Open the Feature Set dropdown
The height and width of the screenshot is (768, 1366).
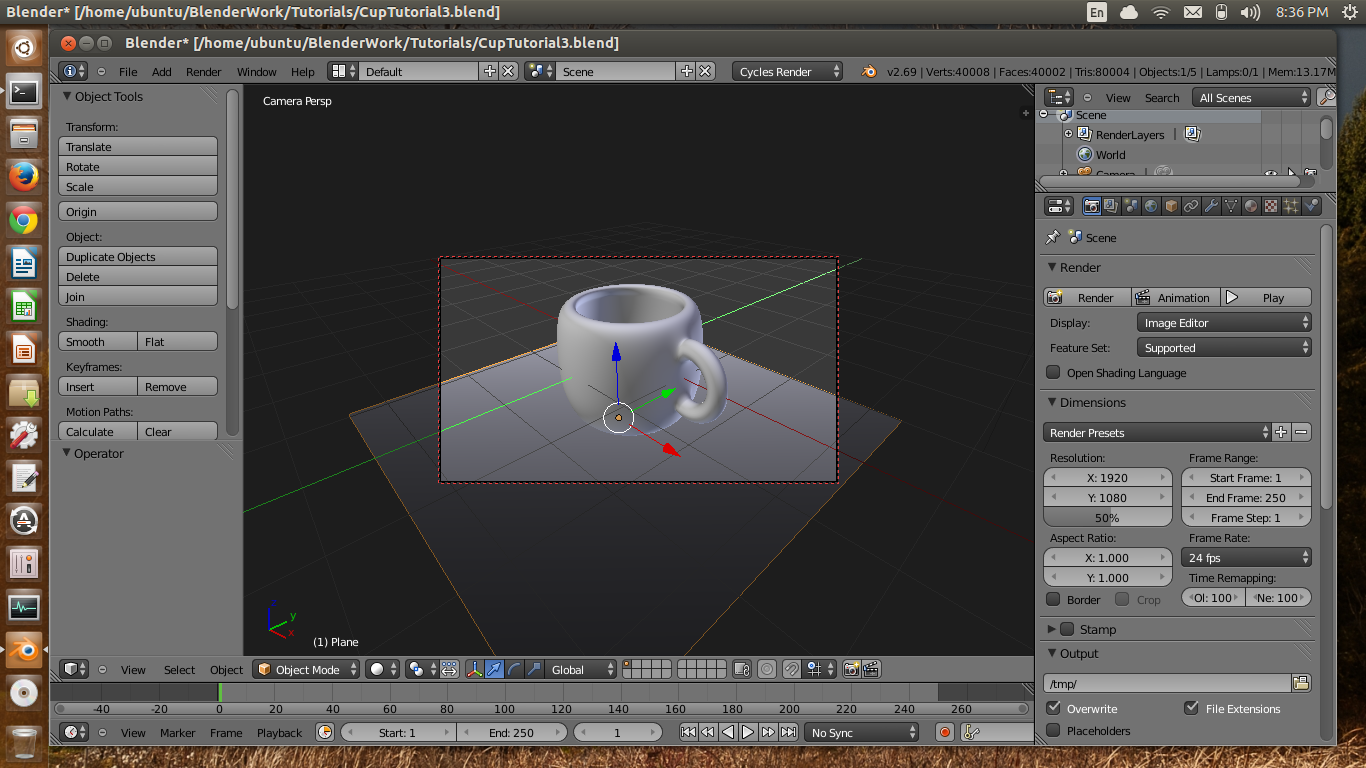point(1224,348)
